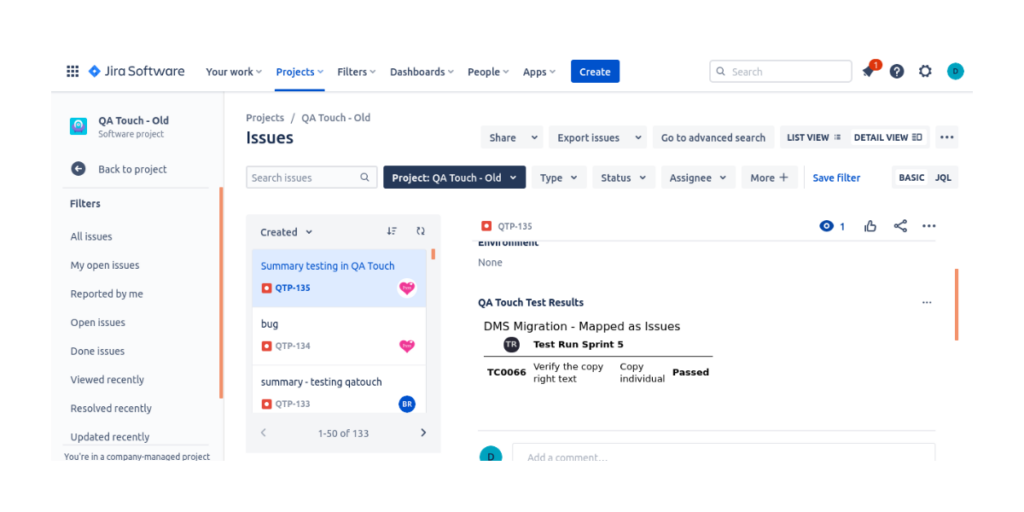This screenshot has height=512, width=1024.
Task: Click QA Touch - Old breadcrumb link
Action: pos(336,118)
